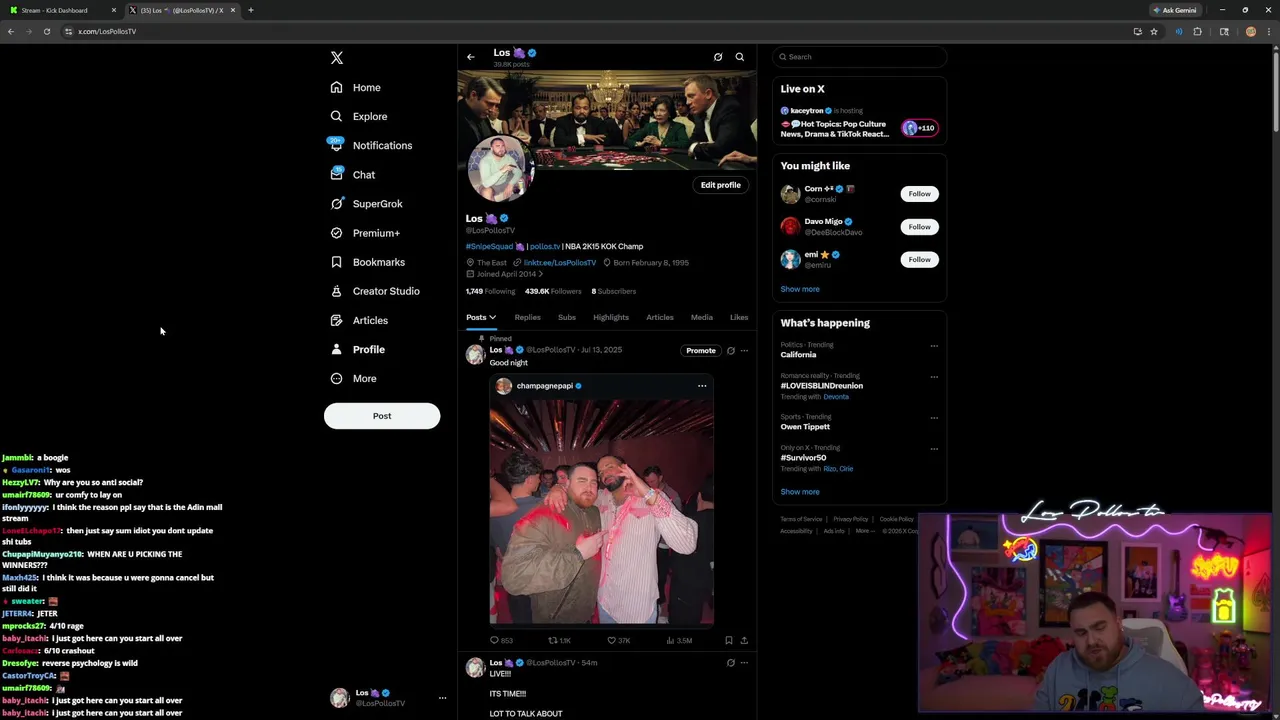Switch to the Highlights tab
The image size is (1280, 720).
pyautogui.click(x=611, y=318)
